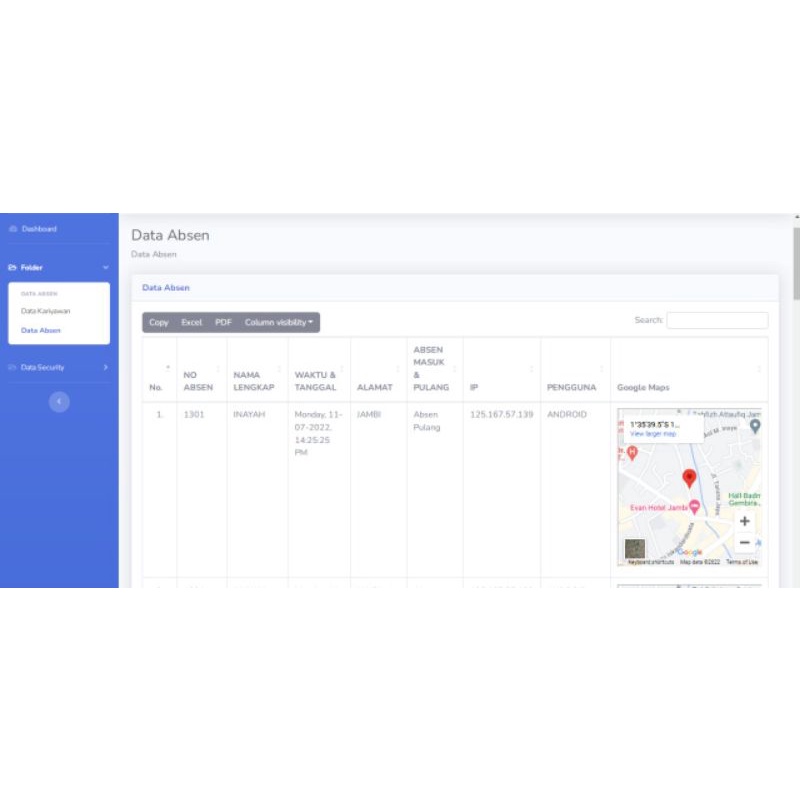Image resolution: width=800 pixels, height=800 pixels.
Task: Export table data using Excel button
Action: tap(191, 322)
